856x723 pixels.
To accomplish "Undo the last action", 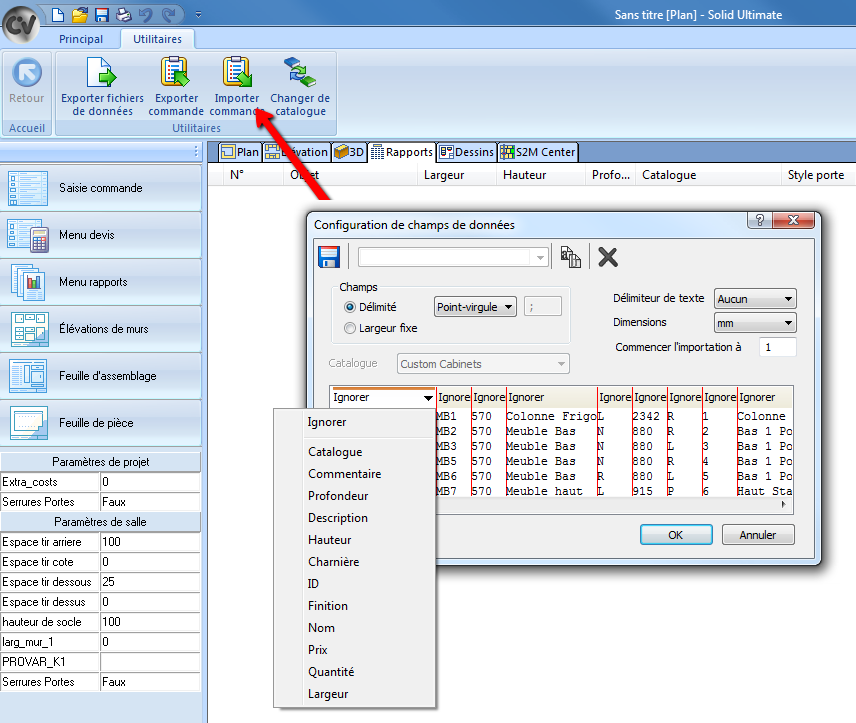I will pyautogui.click(x=146, y=15).
